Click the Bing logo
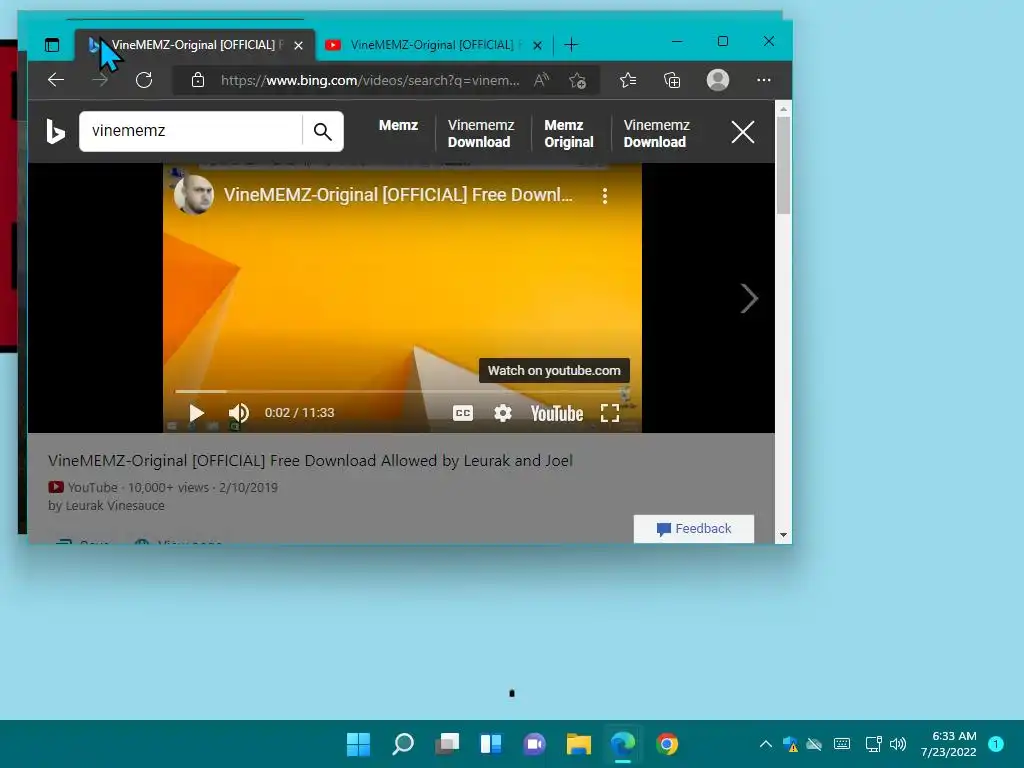 point(56,131)
